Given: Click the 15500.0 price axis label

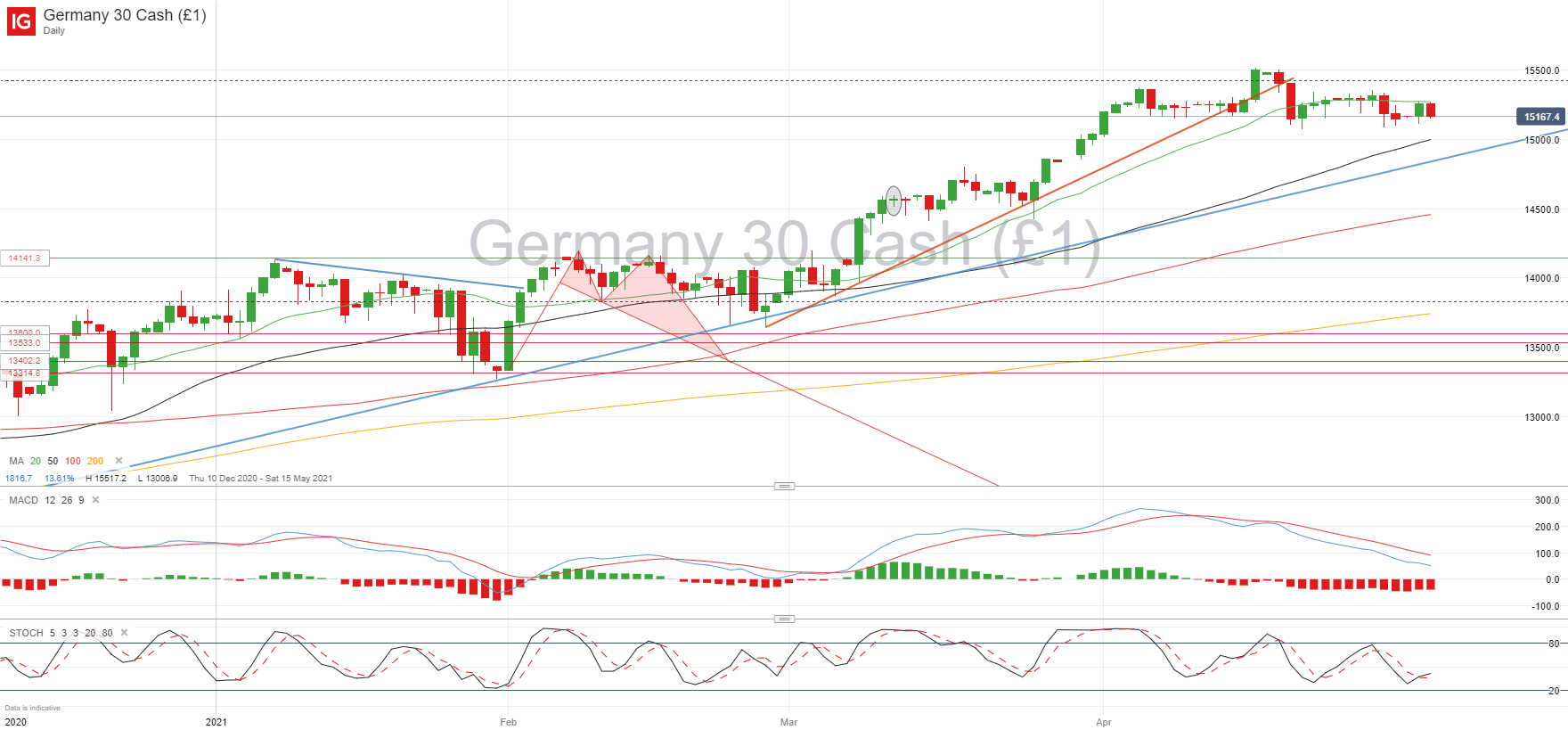Looking at the screenshot, I should tap(1542, 70).
